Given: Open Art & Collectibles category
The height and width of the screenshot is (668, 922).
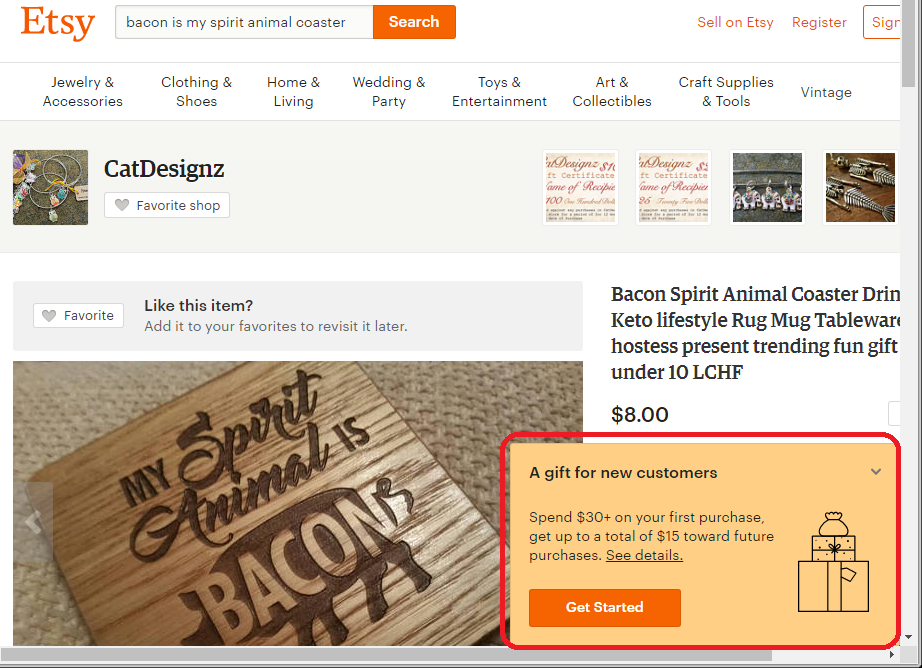Looking at the screenshot, I should (612, 92).
